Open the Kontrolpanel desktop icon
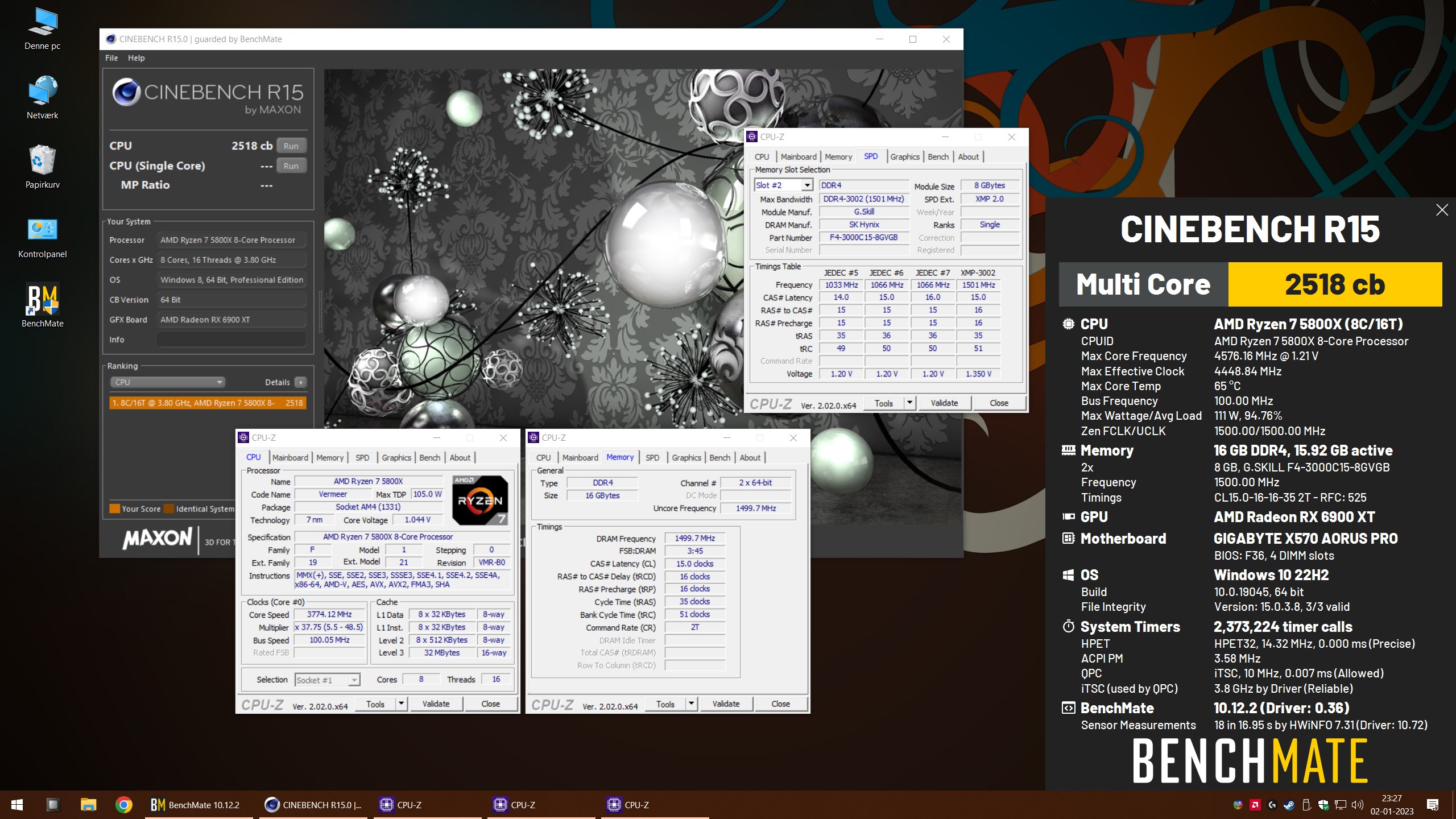 43,238
